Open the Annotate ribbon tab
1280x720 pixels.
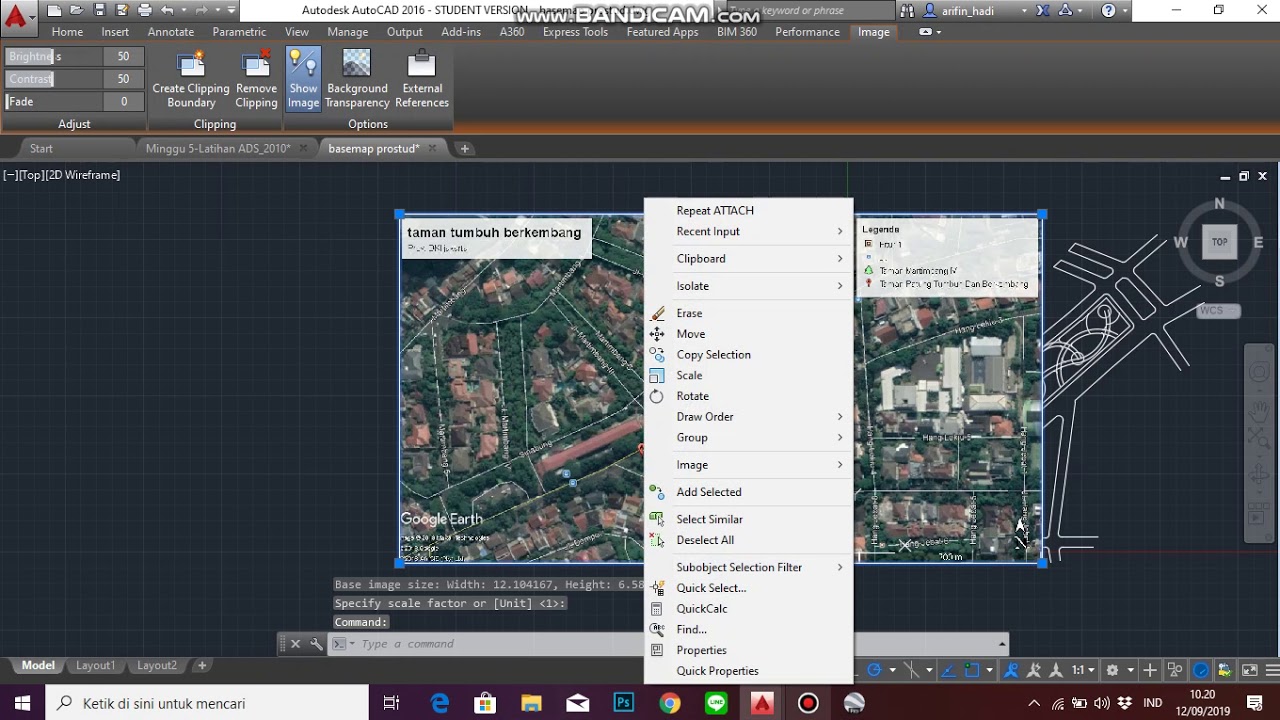click(x=171, y=32)
